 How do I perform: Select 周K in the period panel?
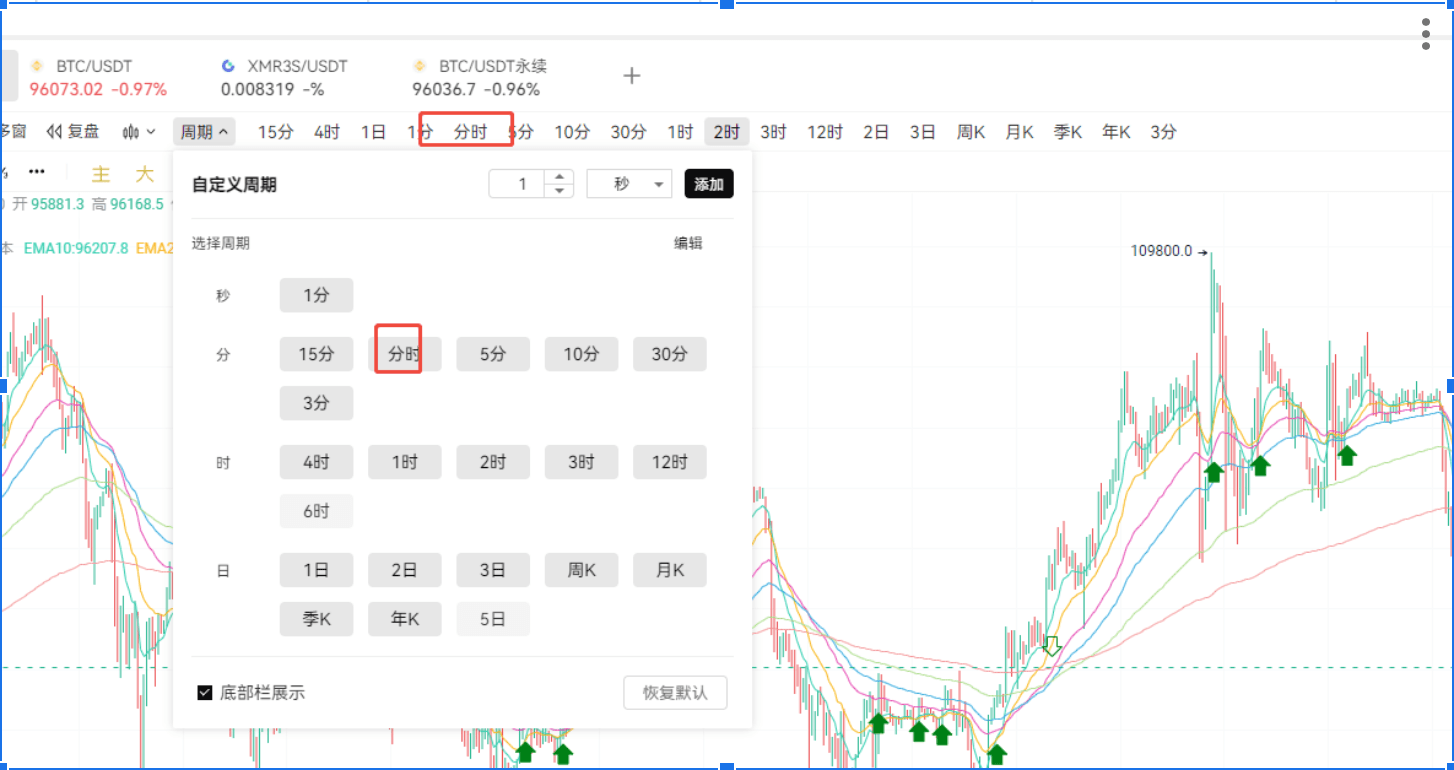[581, 570]
